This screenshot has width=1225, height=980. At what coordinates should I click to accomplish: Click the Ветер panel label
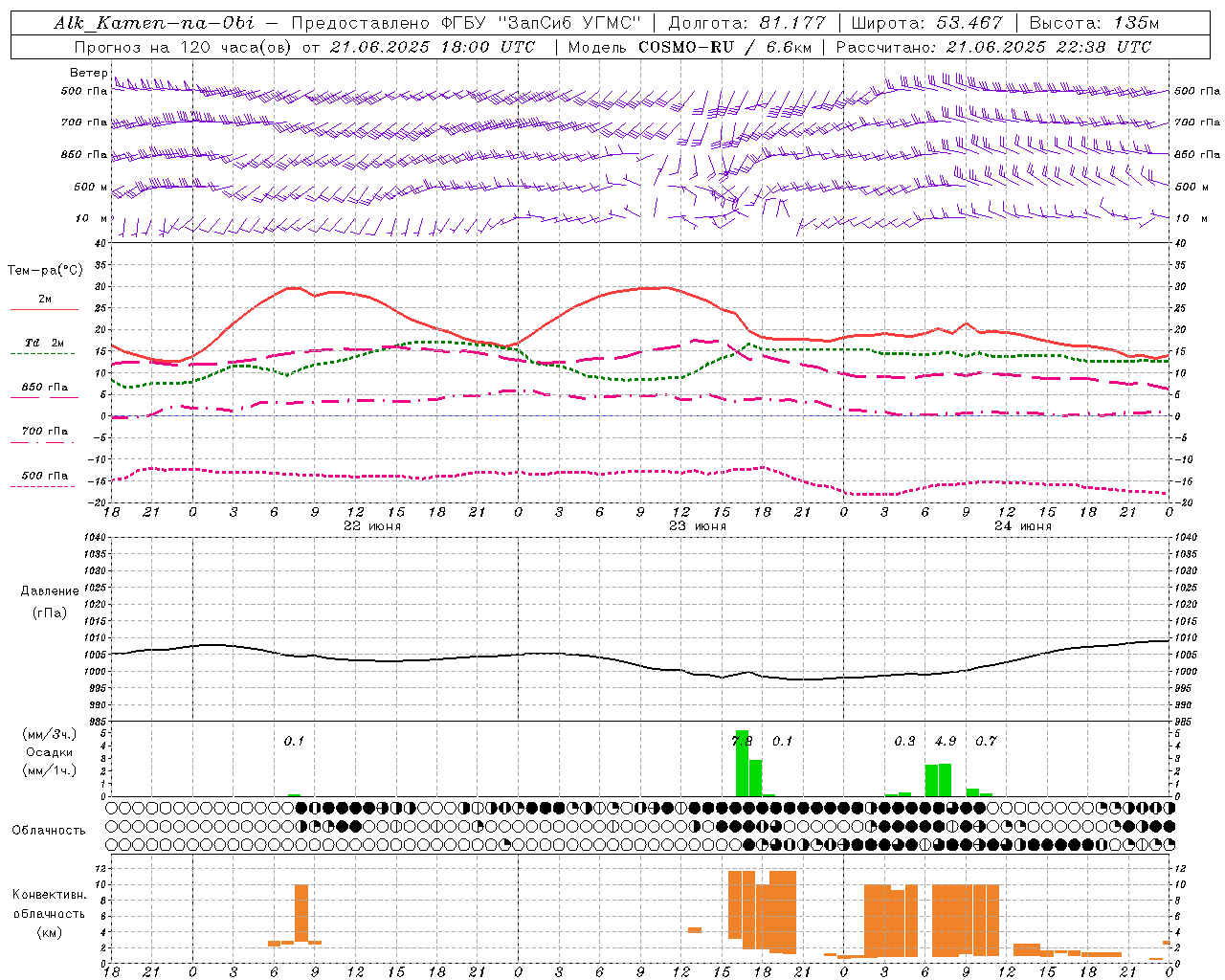[x=88, y=73]
